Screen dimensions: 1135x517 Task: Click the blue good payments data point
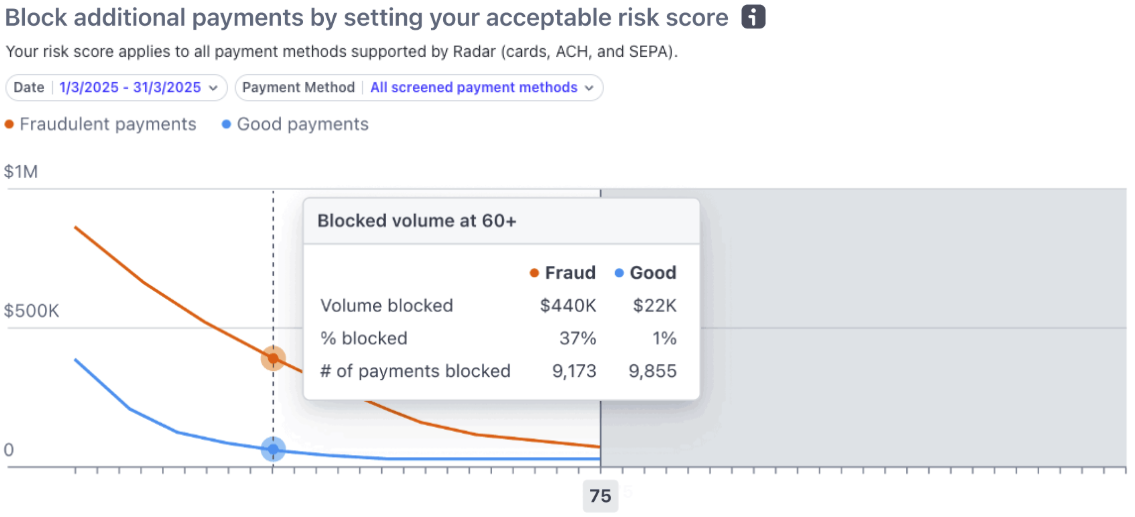[x=273, y=450]
